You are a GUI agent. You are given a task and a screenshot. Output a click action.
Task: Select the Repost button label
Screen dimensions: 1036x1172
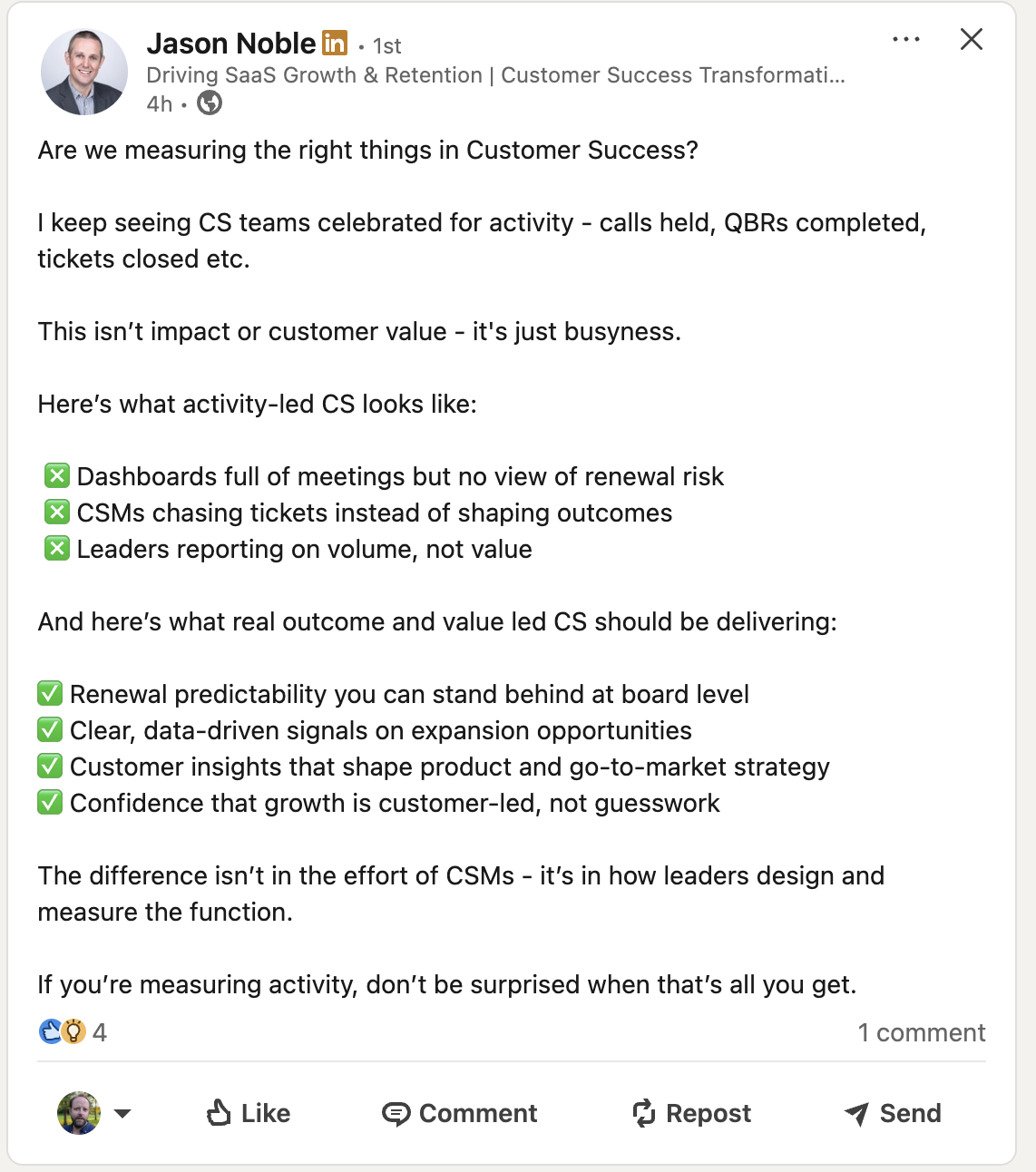(709, 1113)
